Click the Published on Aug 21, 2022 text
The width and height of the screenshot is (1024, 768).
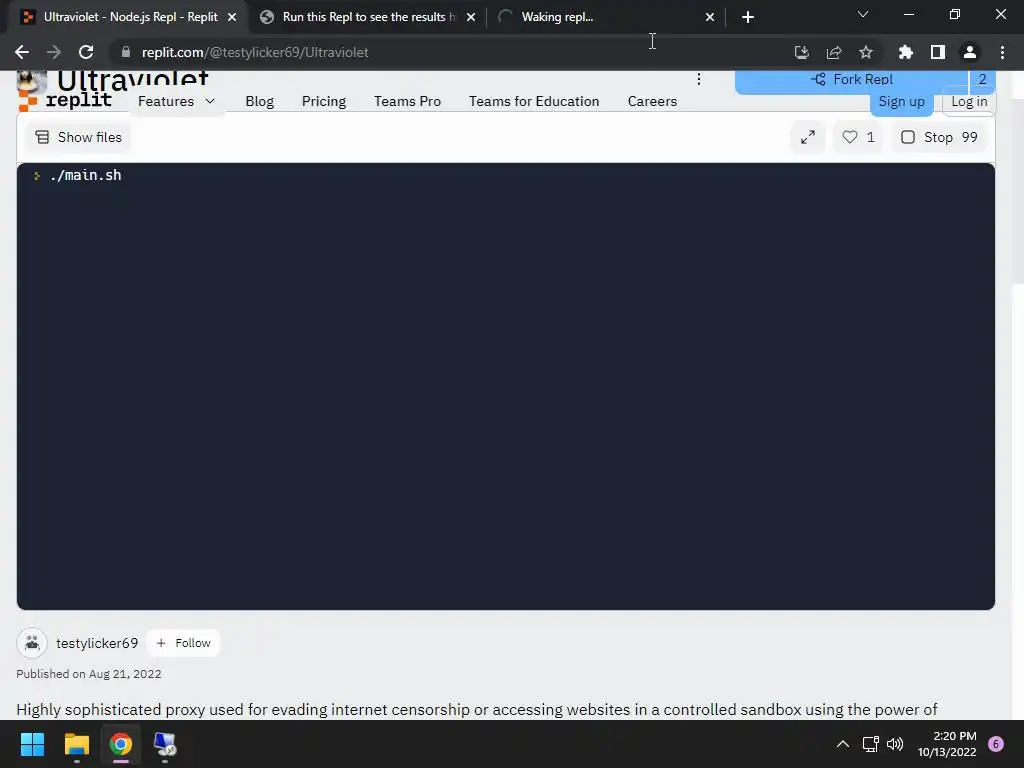coord(89,674)
